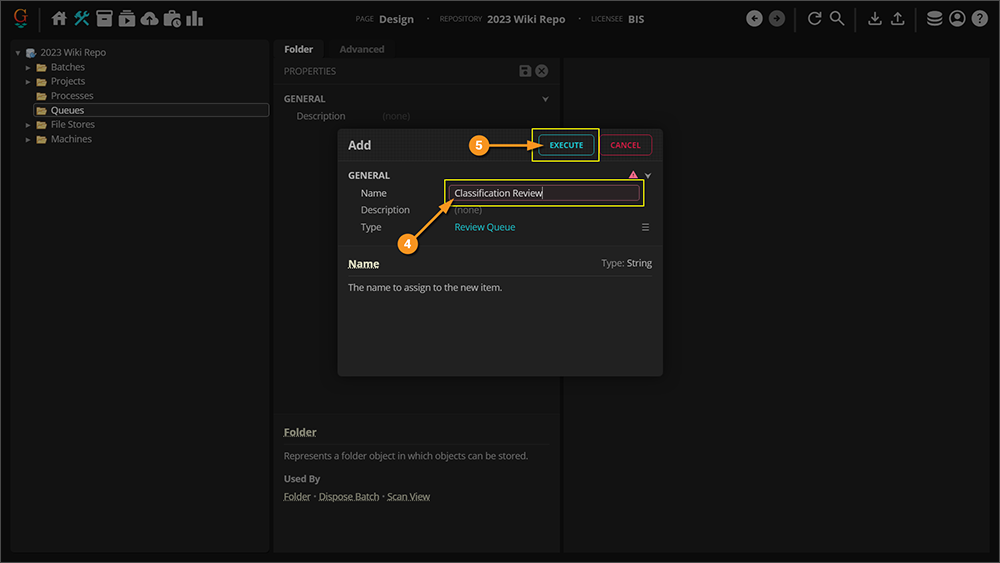Open the search magnifier icon
The height and width of the screenshot is (563, 1000).
[837, 19]
